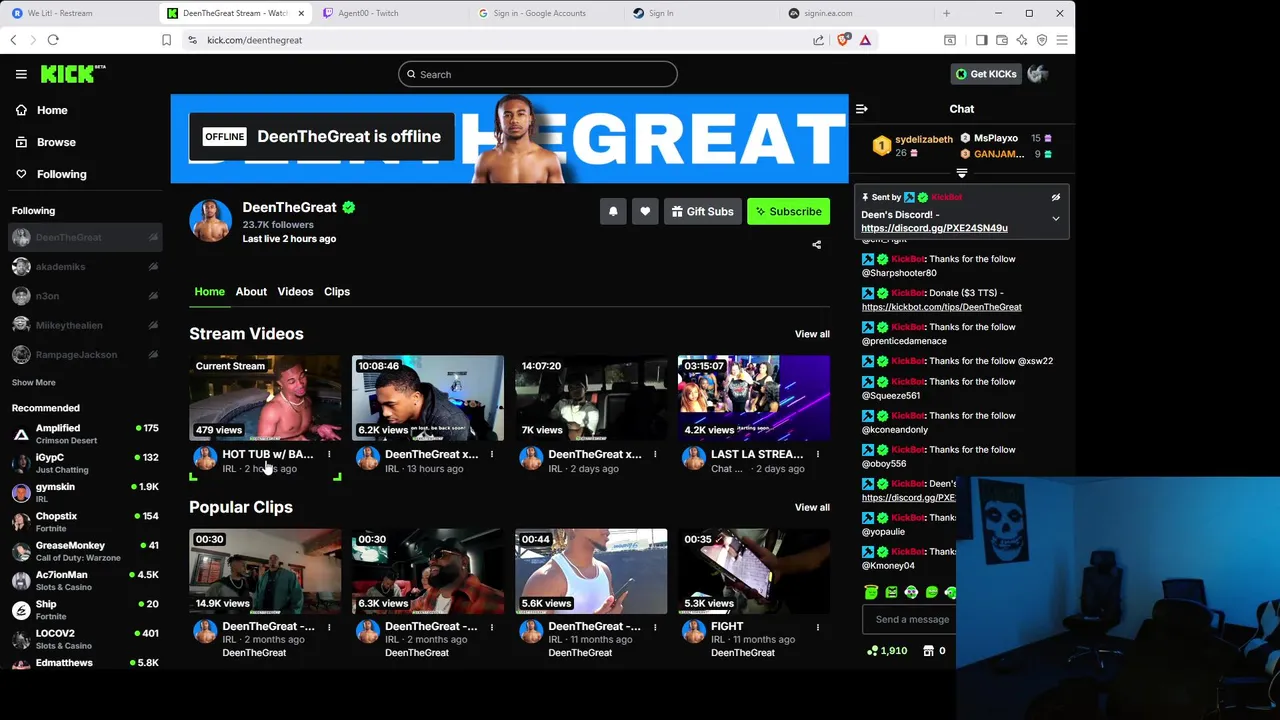Open the Brave Wallet toolbar icon
This screenshot has height=720, width=1280.
point(1001,40)
